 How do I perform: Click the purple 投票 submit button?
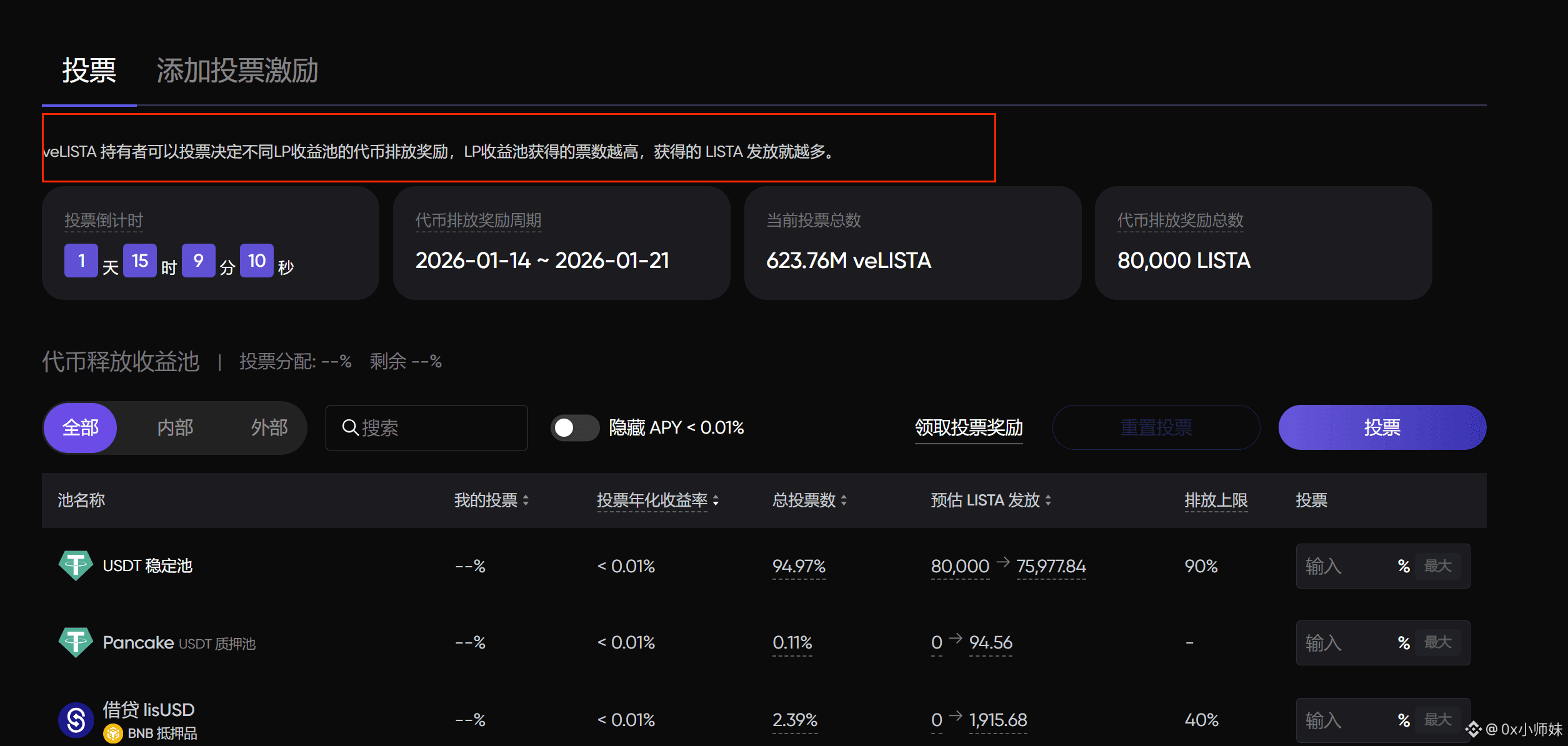click(1382, 428)
